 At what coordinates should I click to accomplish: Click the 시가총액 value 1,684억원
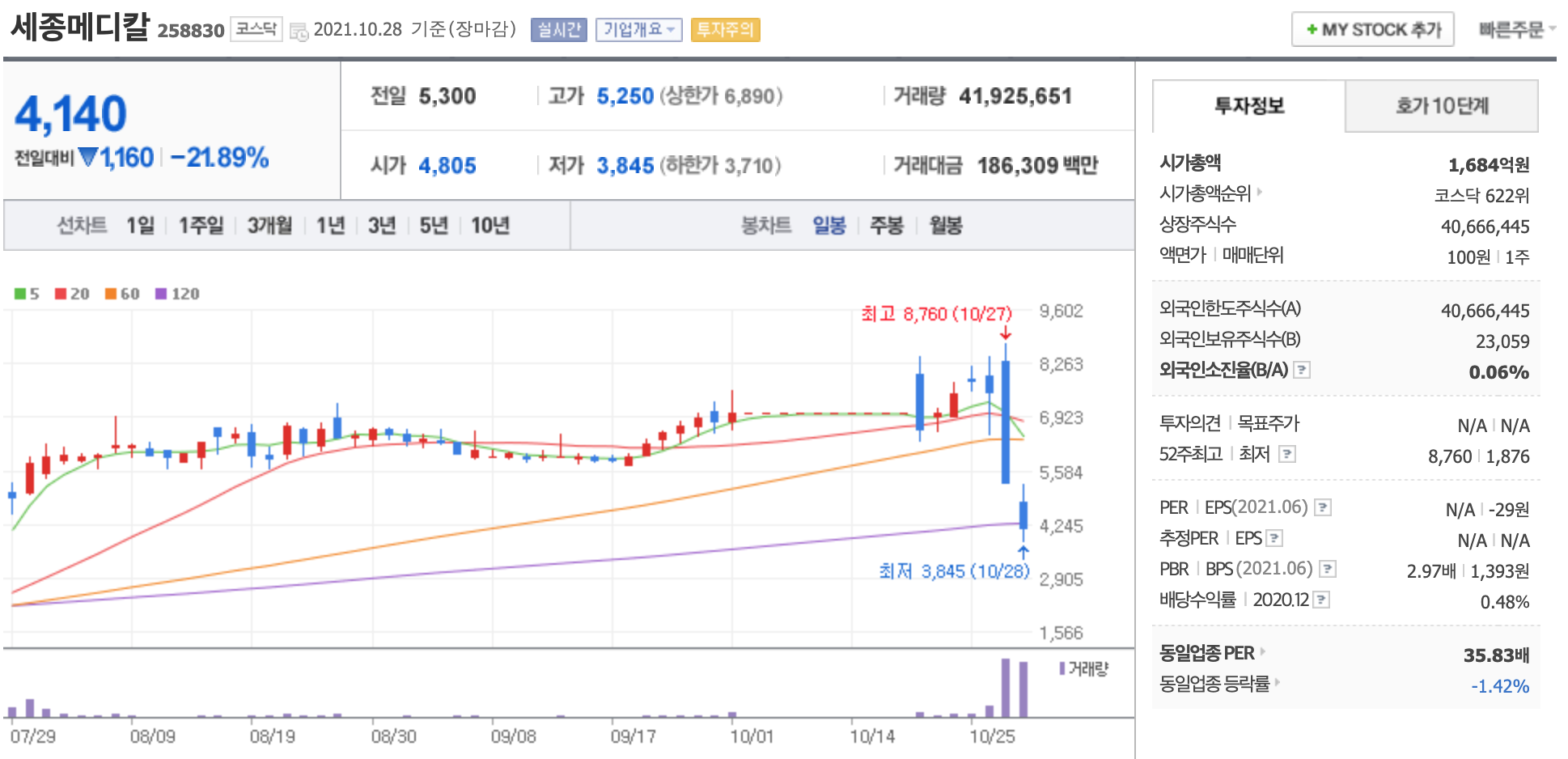[x=1489, y=165]
